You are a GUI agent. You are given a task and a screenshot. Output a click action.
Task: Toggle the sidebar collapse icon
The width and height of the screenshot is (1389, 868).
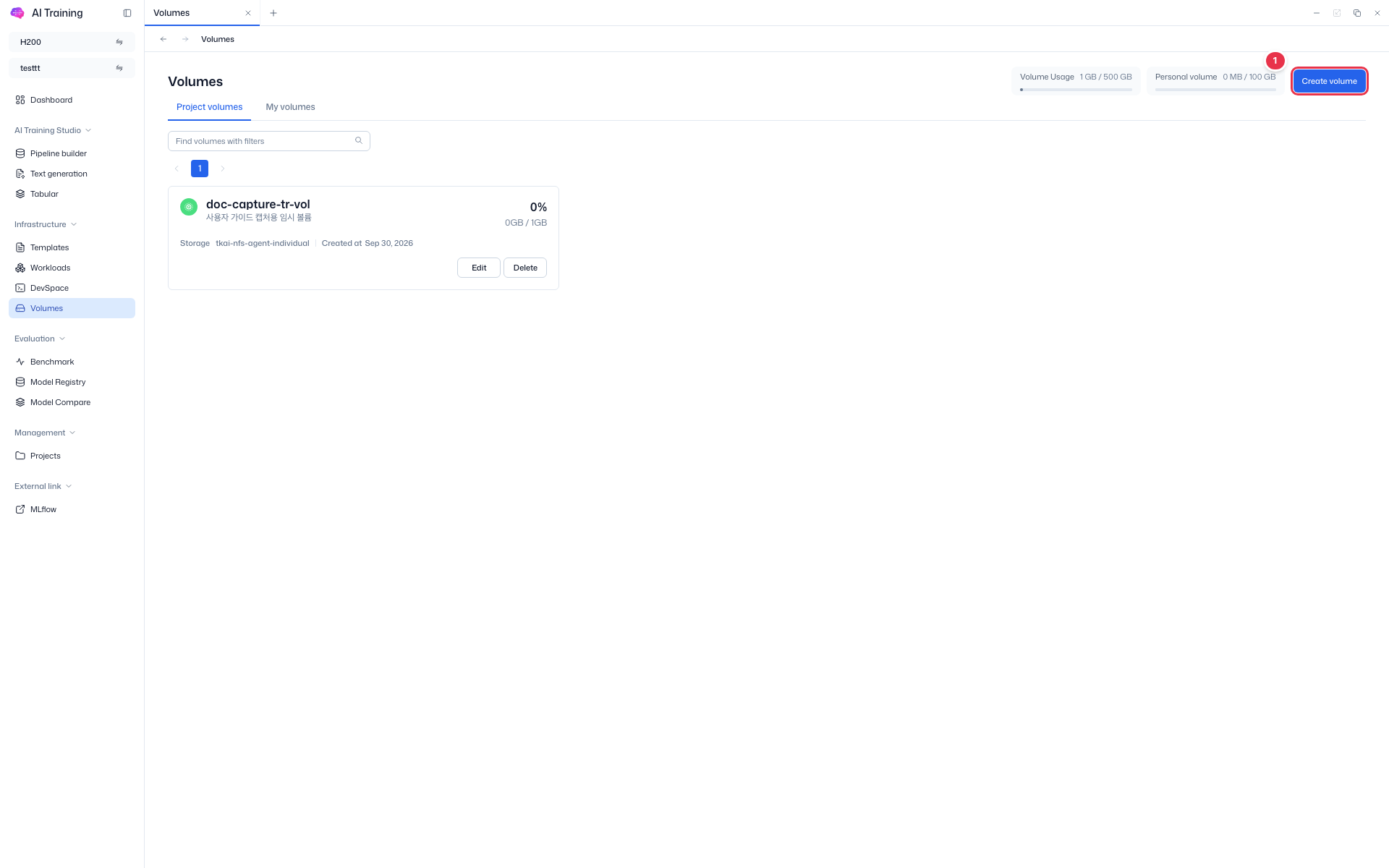(127, 13)
